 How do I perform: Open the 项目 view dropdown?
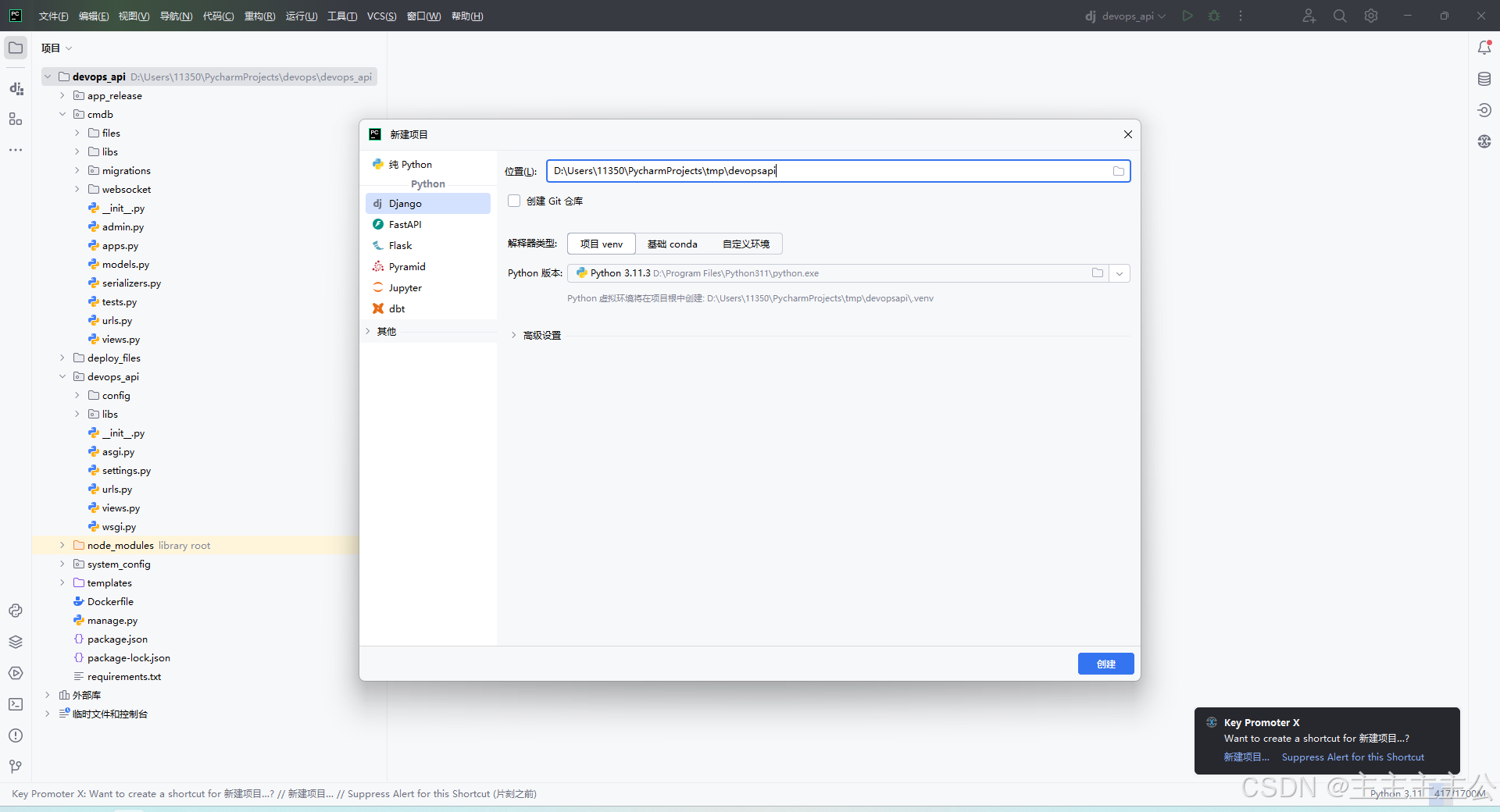(x=56, y=48)
